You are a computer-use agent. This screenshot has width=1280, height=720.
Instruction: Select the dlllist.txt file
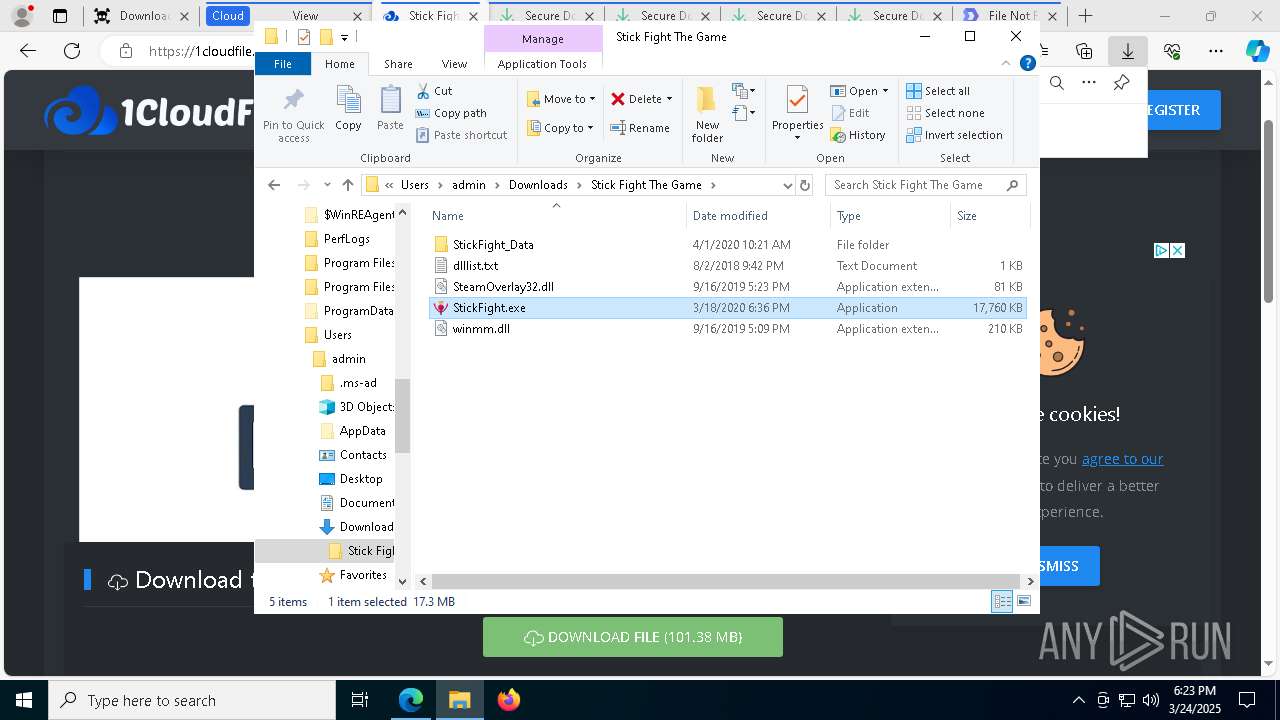727,266
